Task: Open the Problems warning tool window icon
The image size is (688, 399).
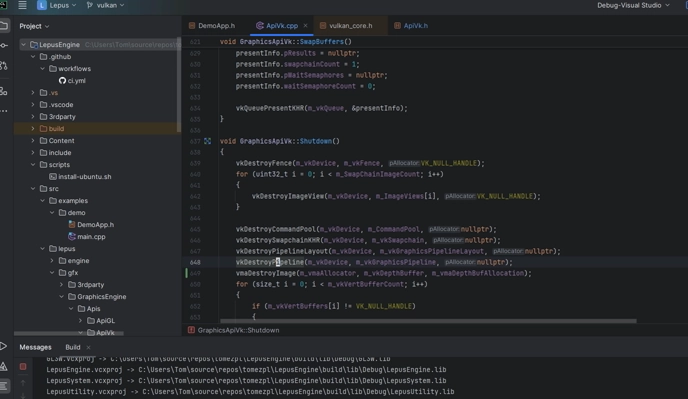Action: pos(4,367)
